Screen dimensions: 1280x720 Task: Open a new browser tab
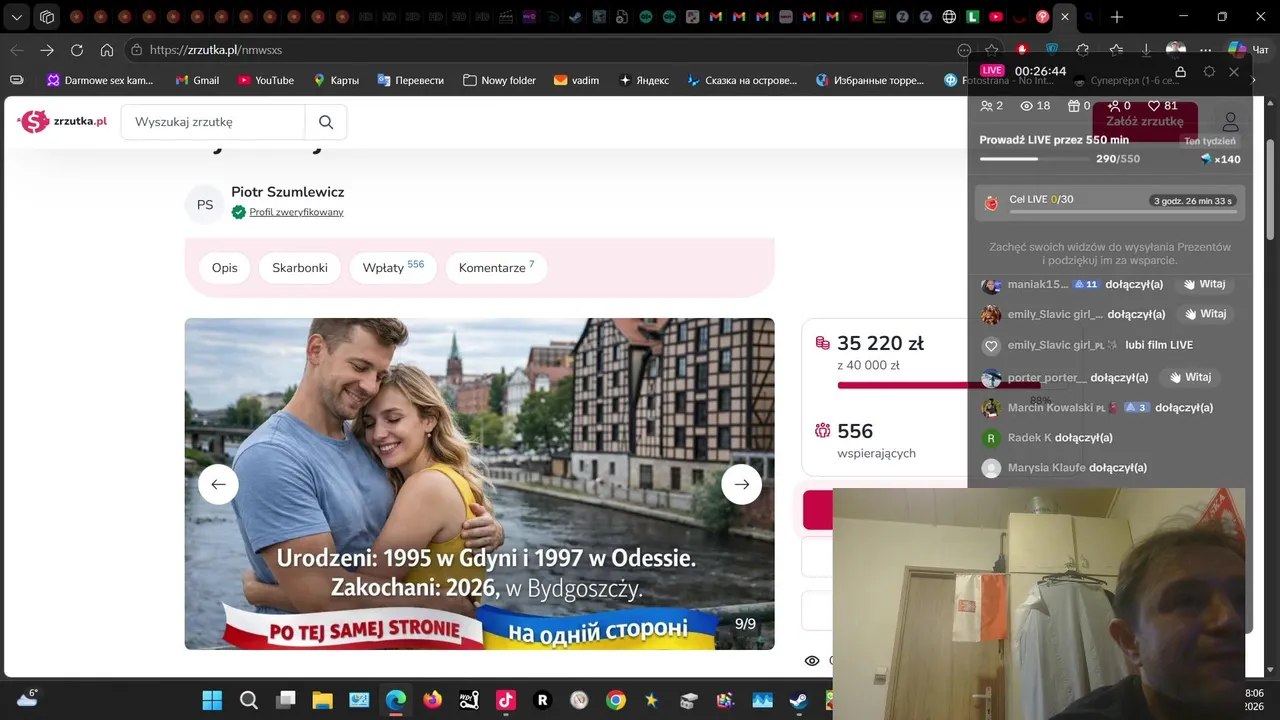click(1116, 17)
